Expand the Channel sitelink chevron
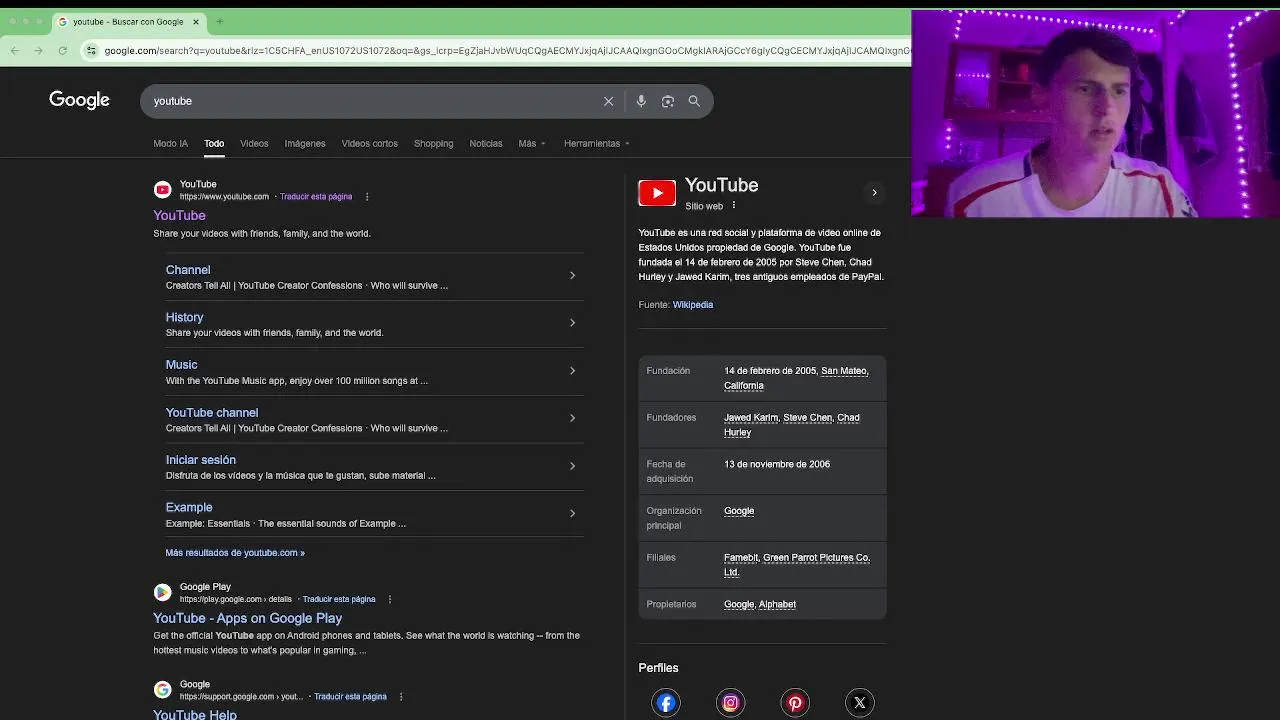This screenshot has width=1280, height=720. point(572,276)
